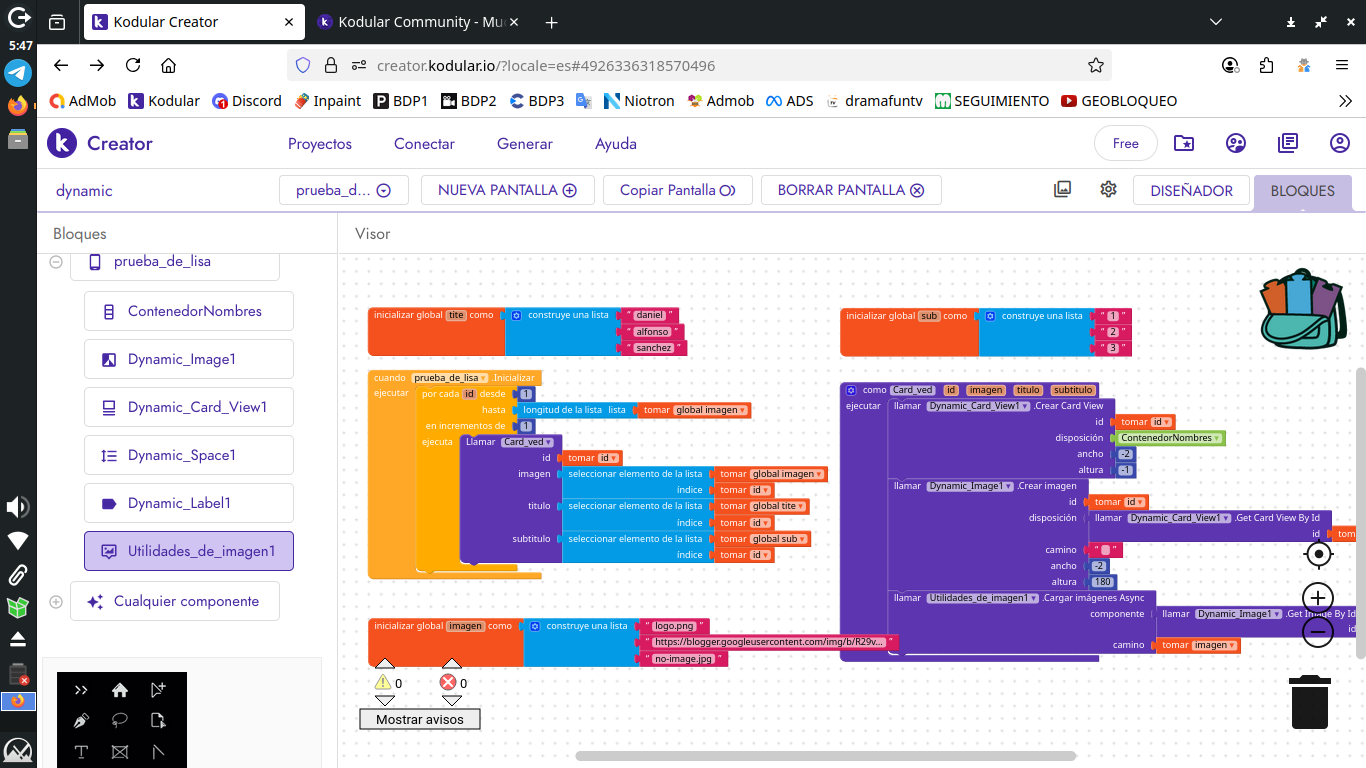The image size is (1366, 768).
Task: Open the Kodular account profile icon
Action: click(x=1340, y=143)
